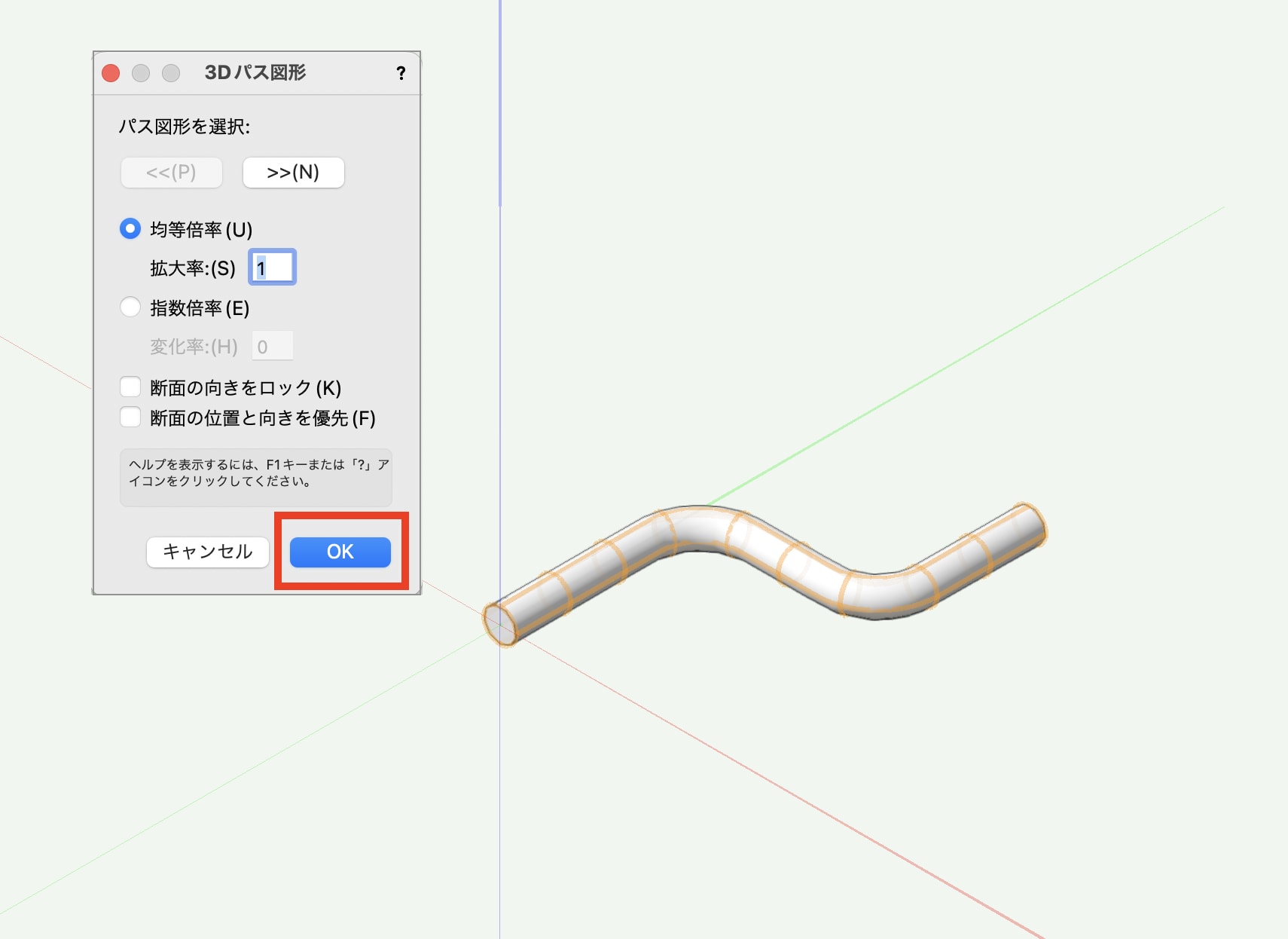Click the "?" help icon on the dialog
Screen dimensions: 1288x939
click(401, 73)
